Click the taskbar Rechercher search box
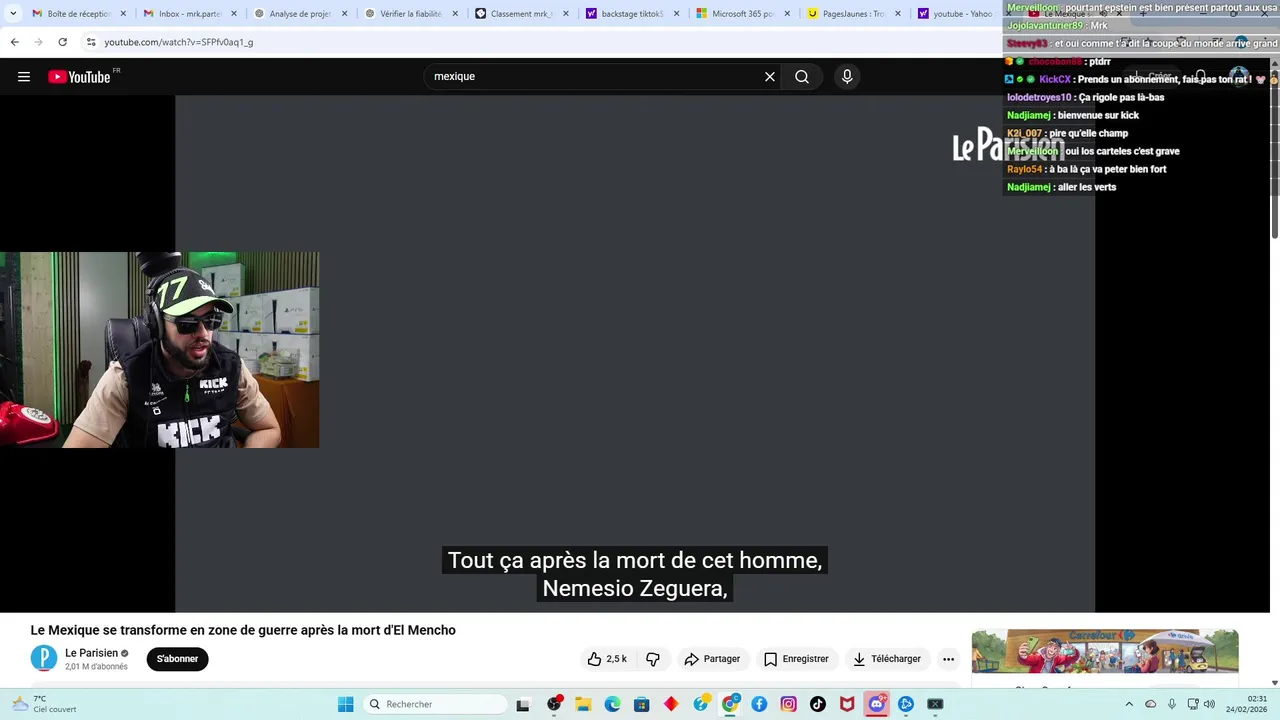This screenshot has width=1280, height=720. [436, 704]
